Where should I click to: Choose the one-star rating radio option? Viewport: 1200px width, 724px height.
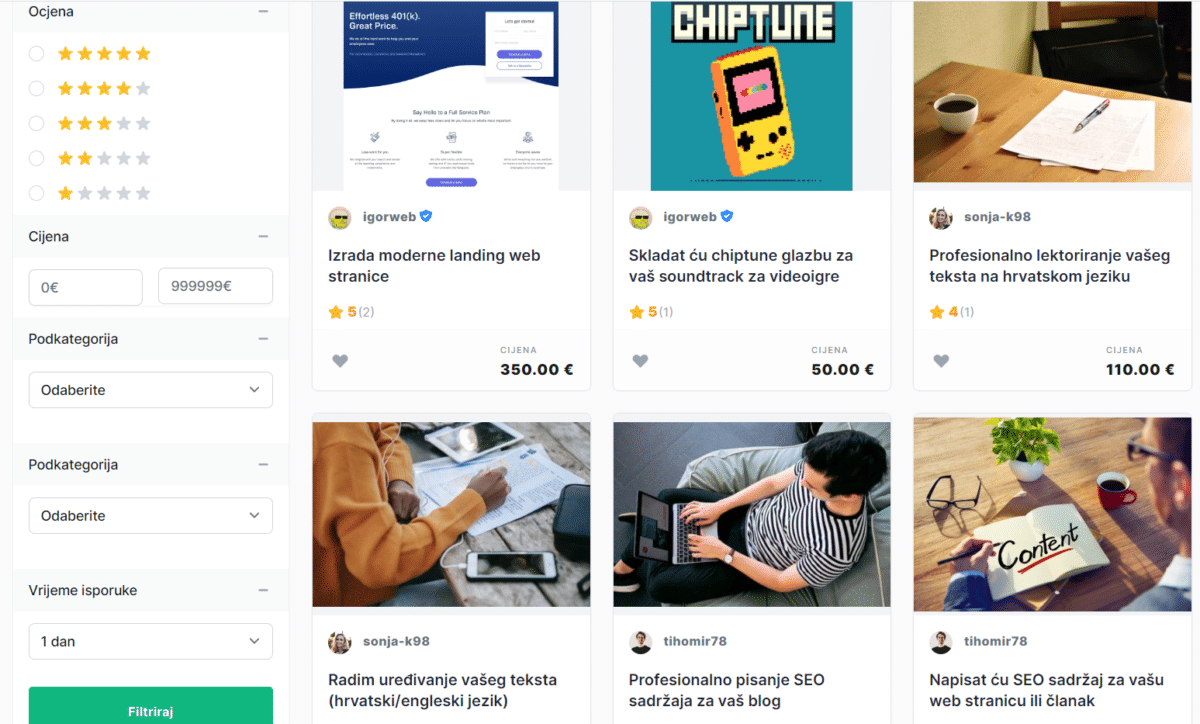[37, 193]
